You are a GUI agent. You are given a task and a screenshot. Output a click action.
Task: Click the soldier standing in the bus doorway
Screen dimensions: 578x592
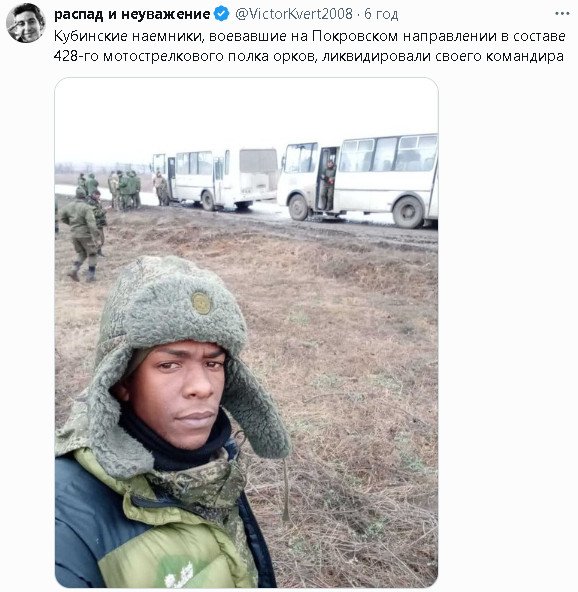pyautogui.click(x=328, y=184)
